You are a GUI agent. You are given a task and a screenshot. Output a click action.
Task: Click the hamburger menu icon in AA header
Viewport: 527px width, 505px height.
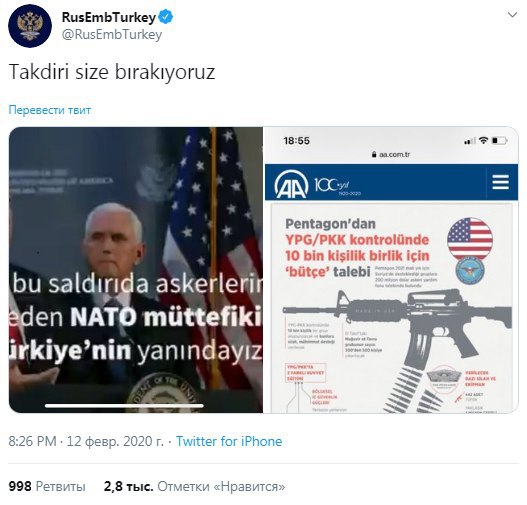click(x=500, y=182)
